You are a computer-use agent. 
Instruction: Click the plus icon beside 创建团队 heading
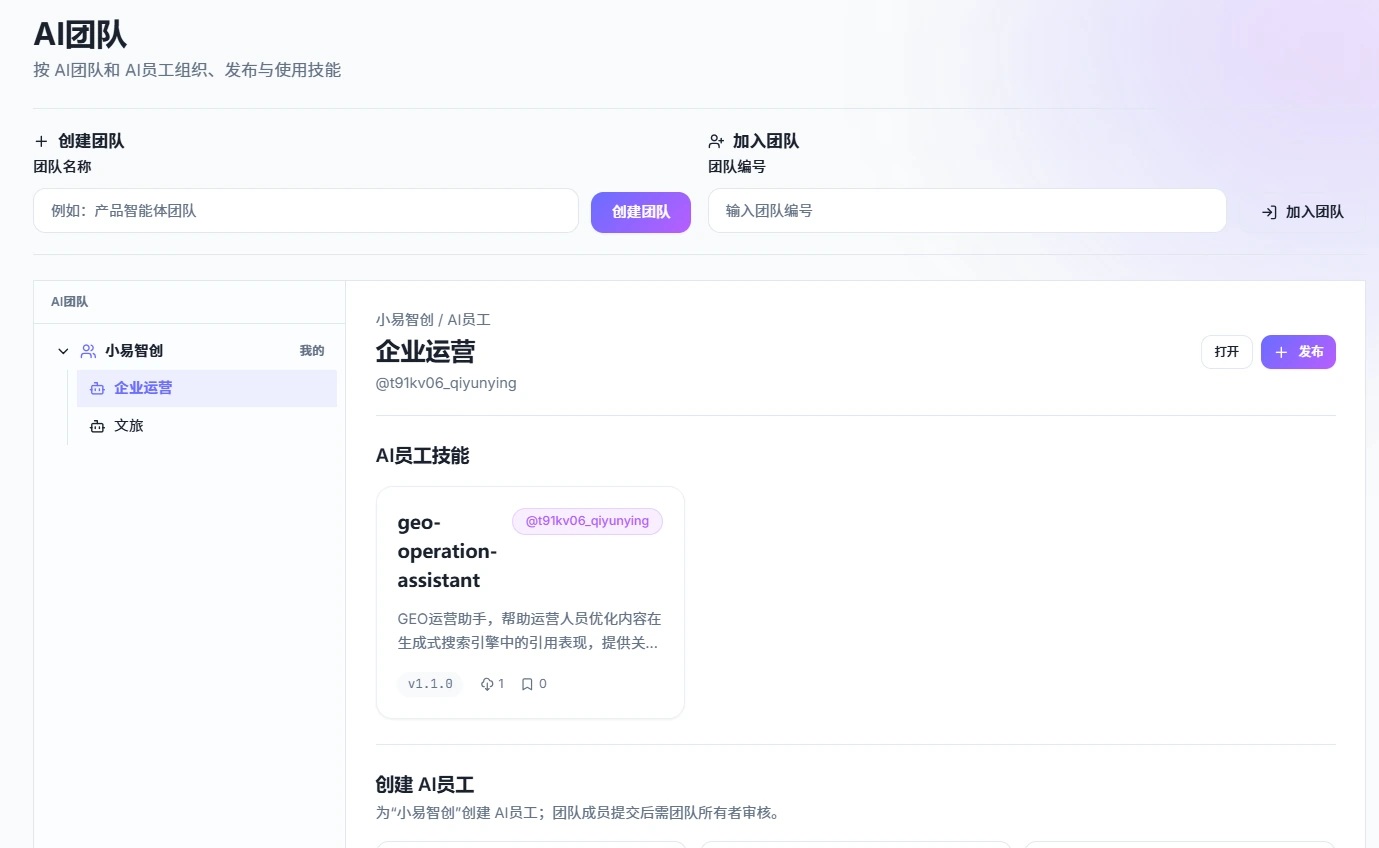[41, 141]
